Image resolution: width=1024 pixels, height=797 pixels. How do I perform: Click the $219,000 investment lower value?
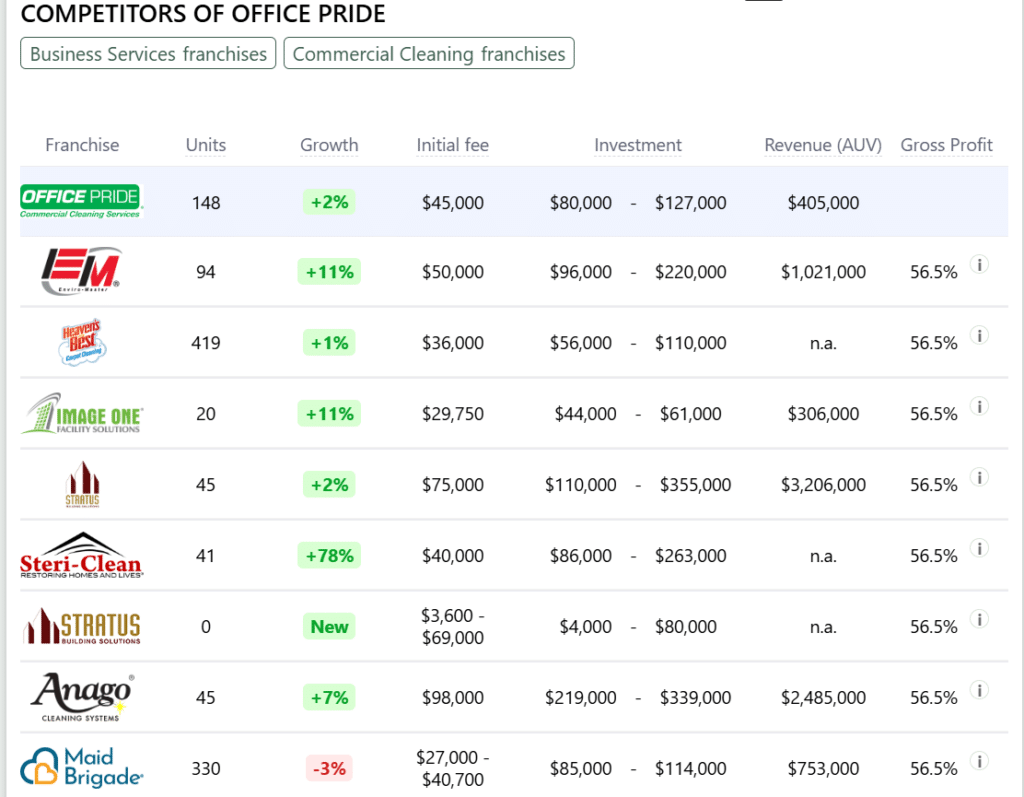[581, 698]
